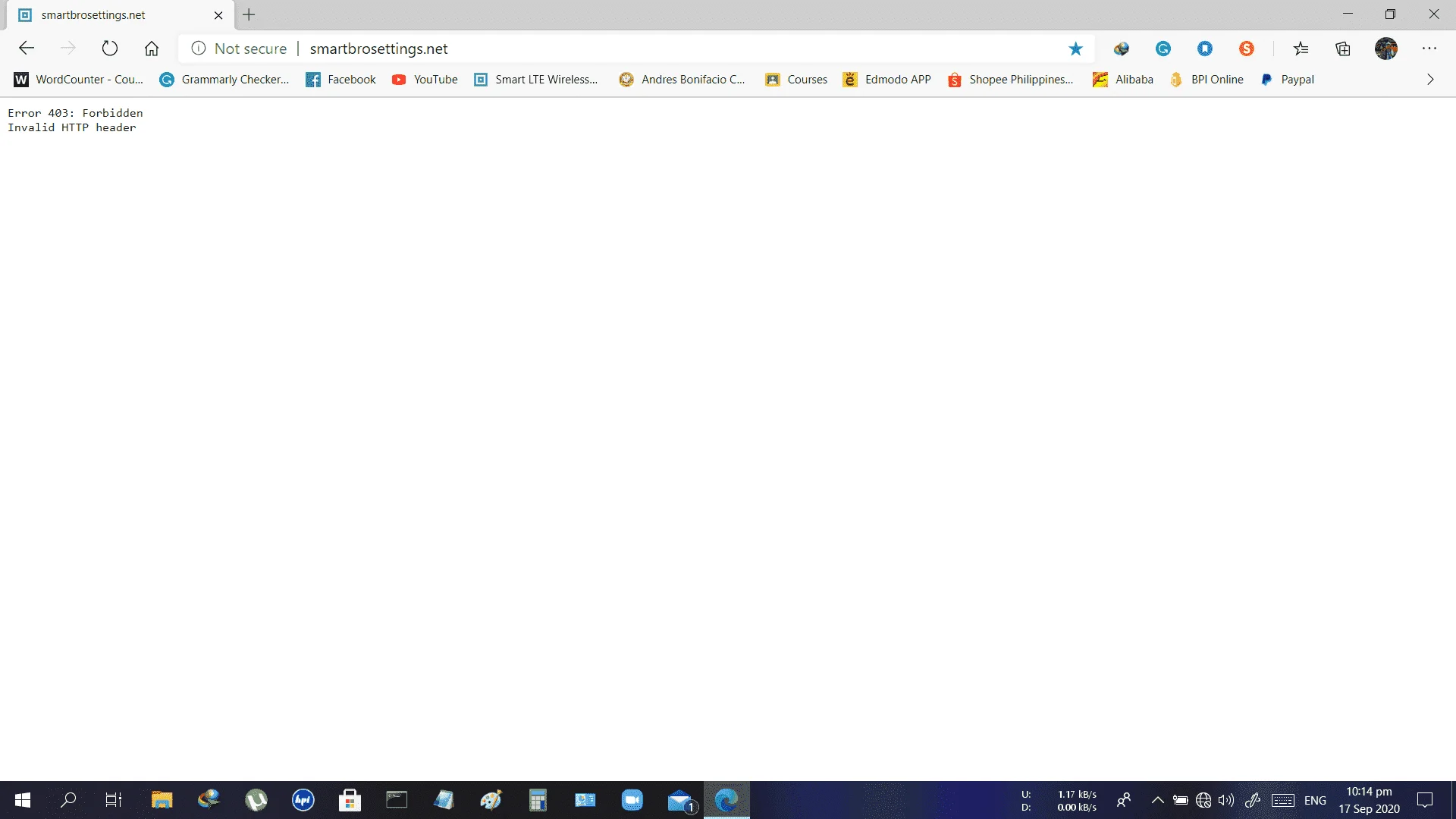The image size is (1456, 819).
Task: Toggle the favorite star for this page
Action: coord(1075,49)
